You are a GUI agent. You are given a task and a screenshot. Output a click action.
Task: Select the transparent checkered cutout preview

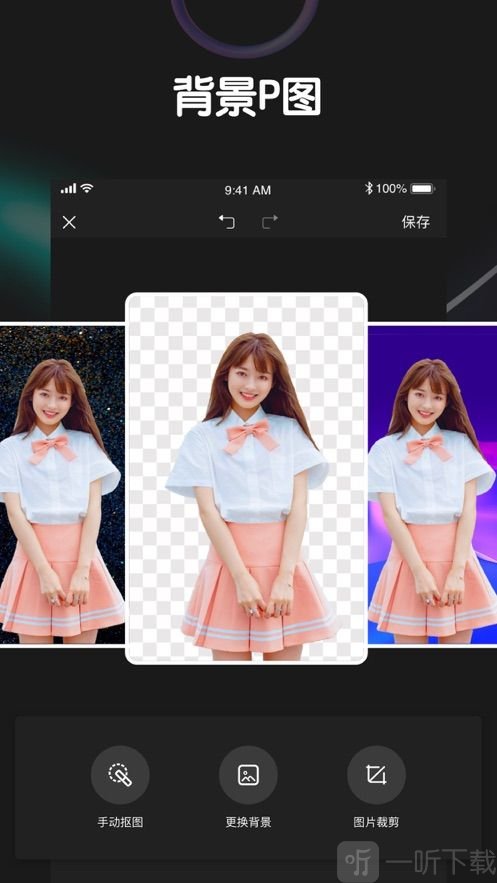[247, 478]
